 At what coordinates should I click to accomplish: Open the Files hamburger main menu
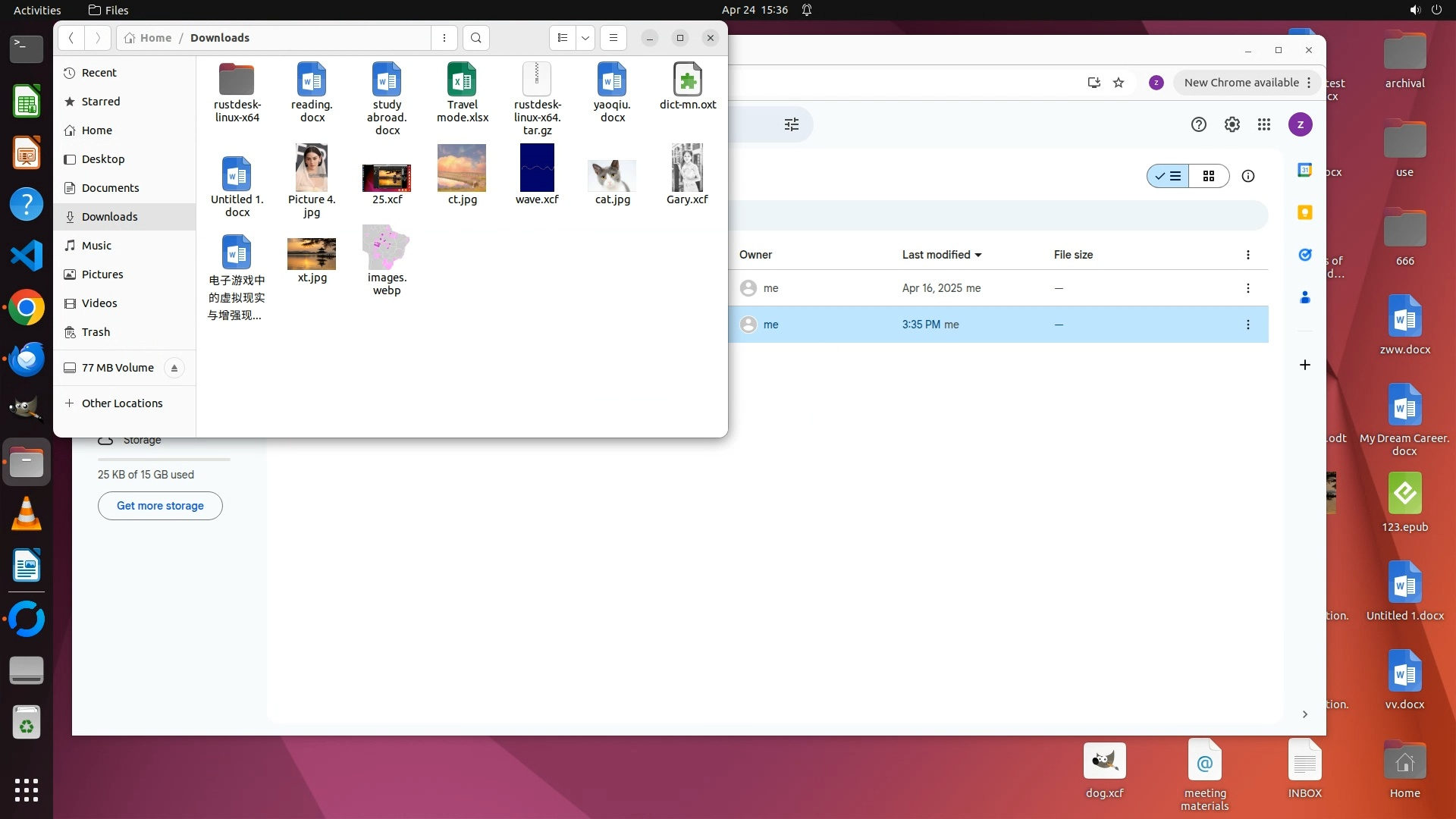point(613,38)
